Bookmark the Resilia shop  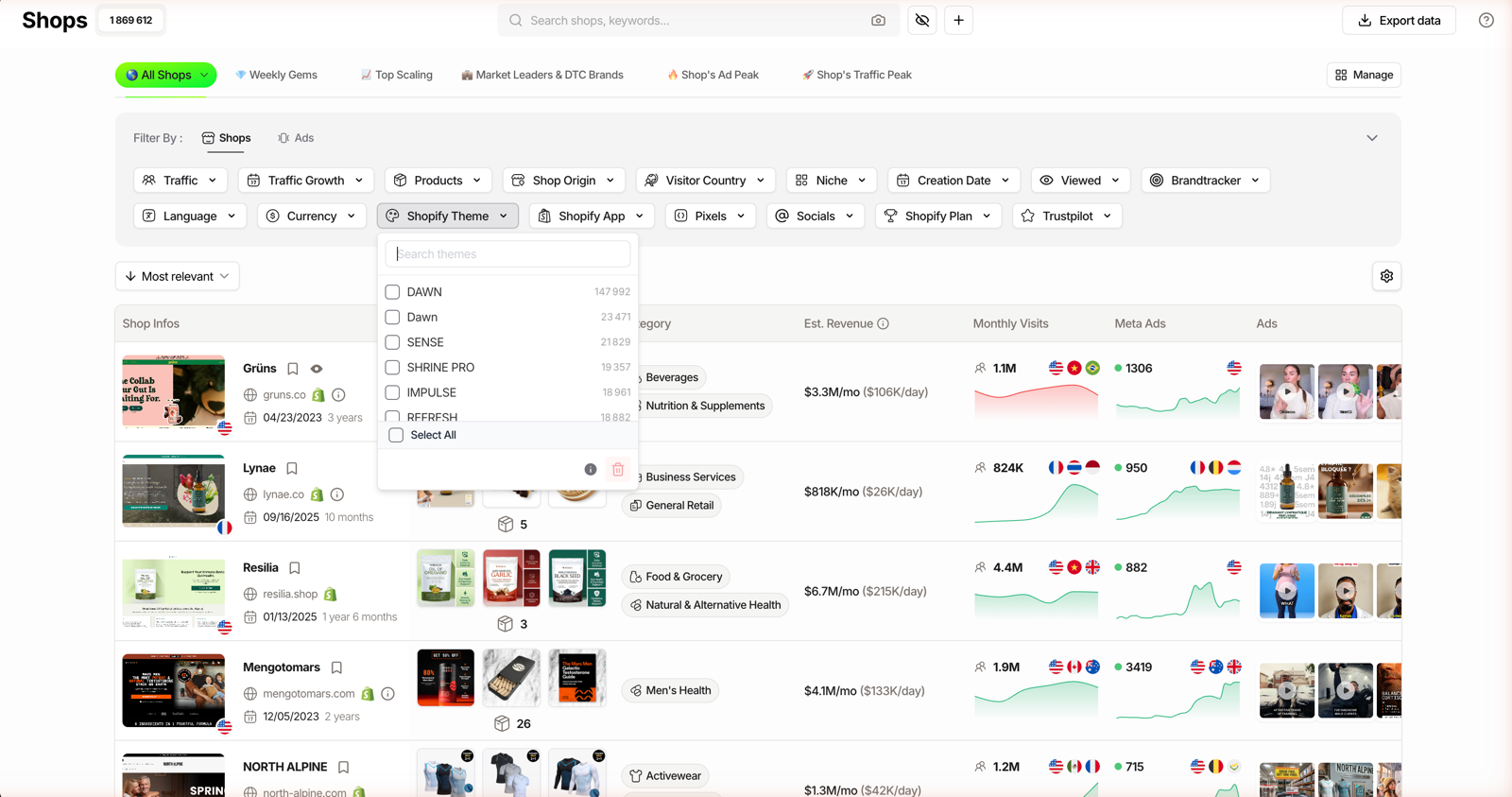pyautogui.click(x=295, y=568)
